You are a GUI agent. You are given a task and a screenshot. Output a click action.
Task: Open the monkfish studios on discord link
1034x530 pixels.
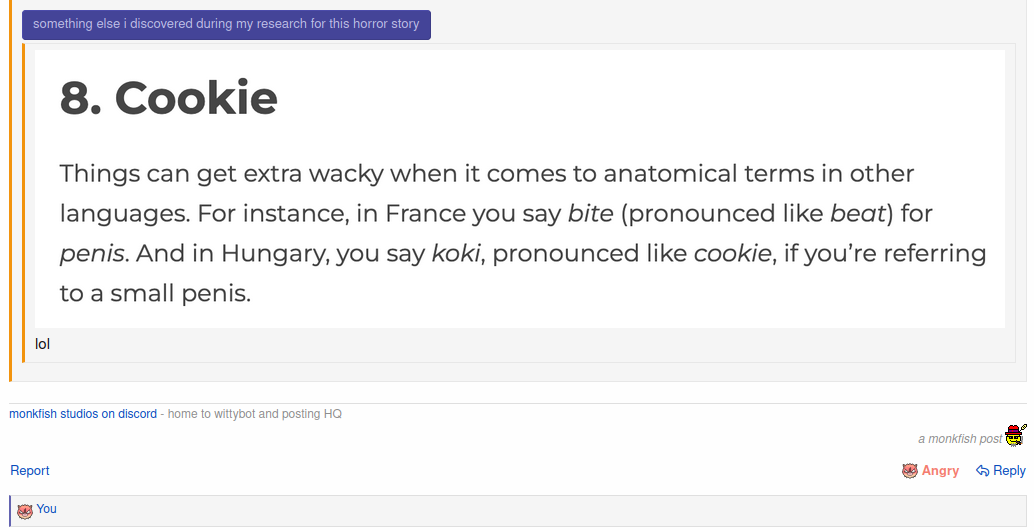[83, 414]
